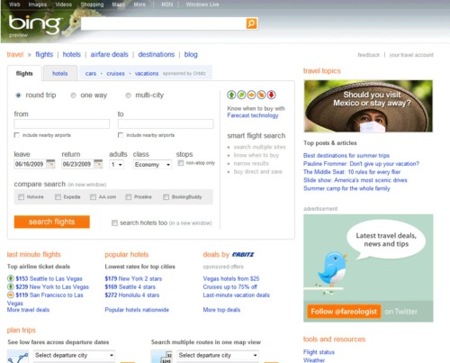
Task: Click the orange search magnifier button
Action: pyautogui.click(x=252, y=24)
